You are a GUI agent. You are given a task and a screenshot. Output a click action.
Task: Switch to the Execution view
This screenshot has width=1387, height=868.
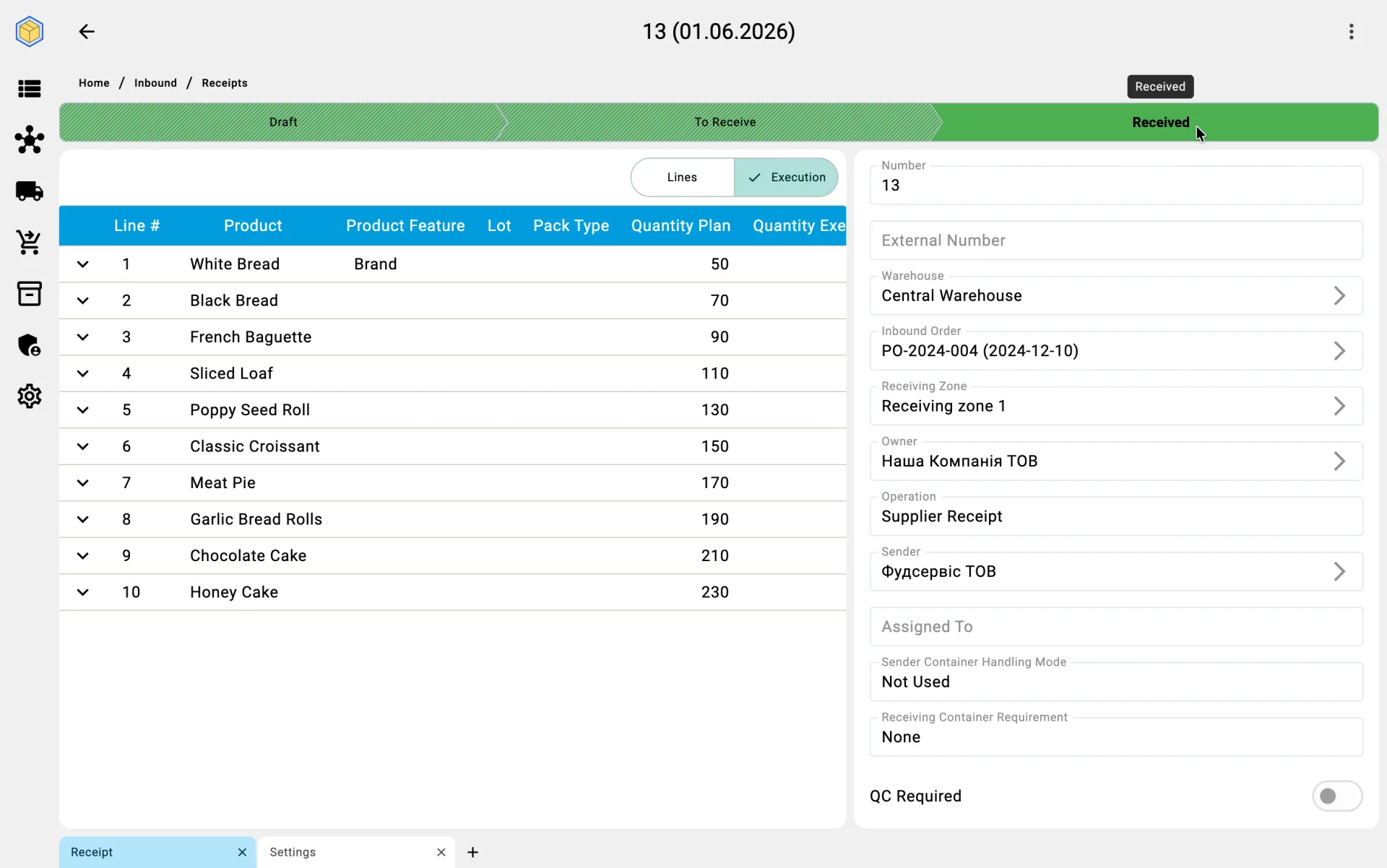[786, 178]
